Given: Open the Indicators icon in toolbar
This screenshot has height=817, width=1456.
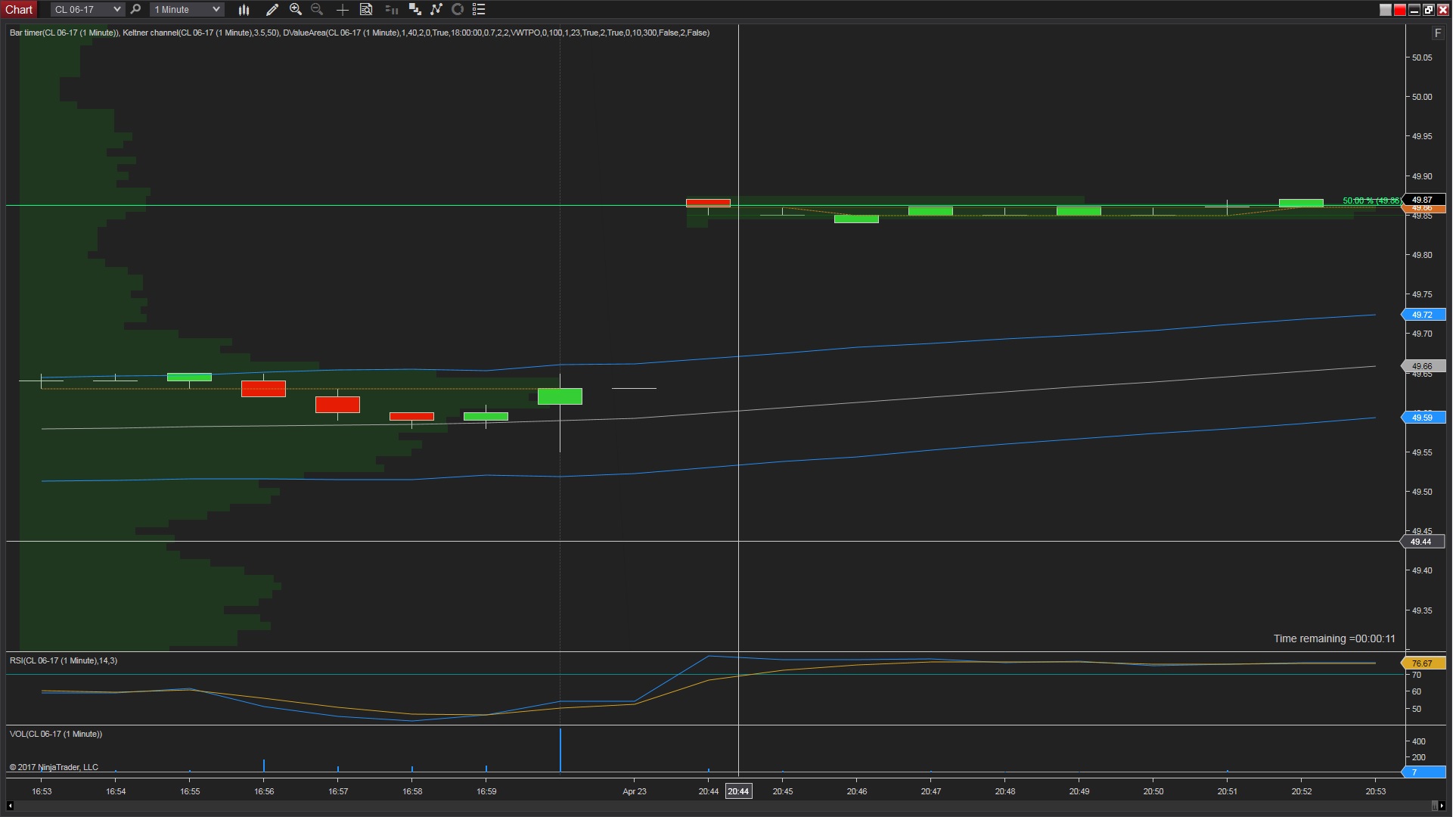Looking at the screenshot, I should 436,10.
